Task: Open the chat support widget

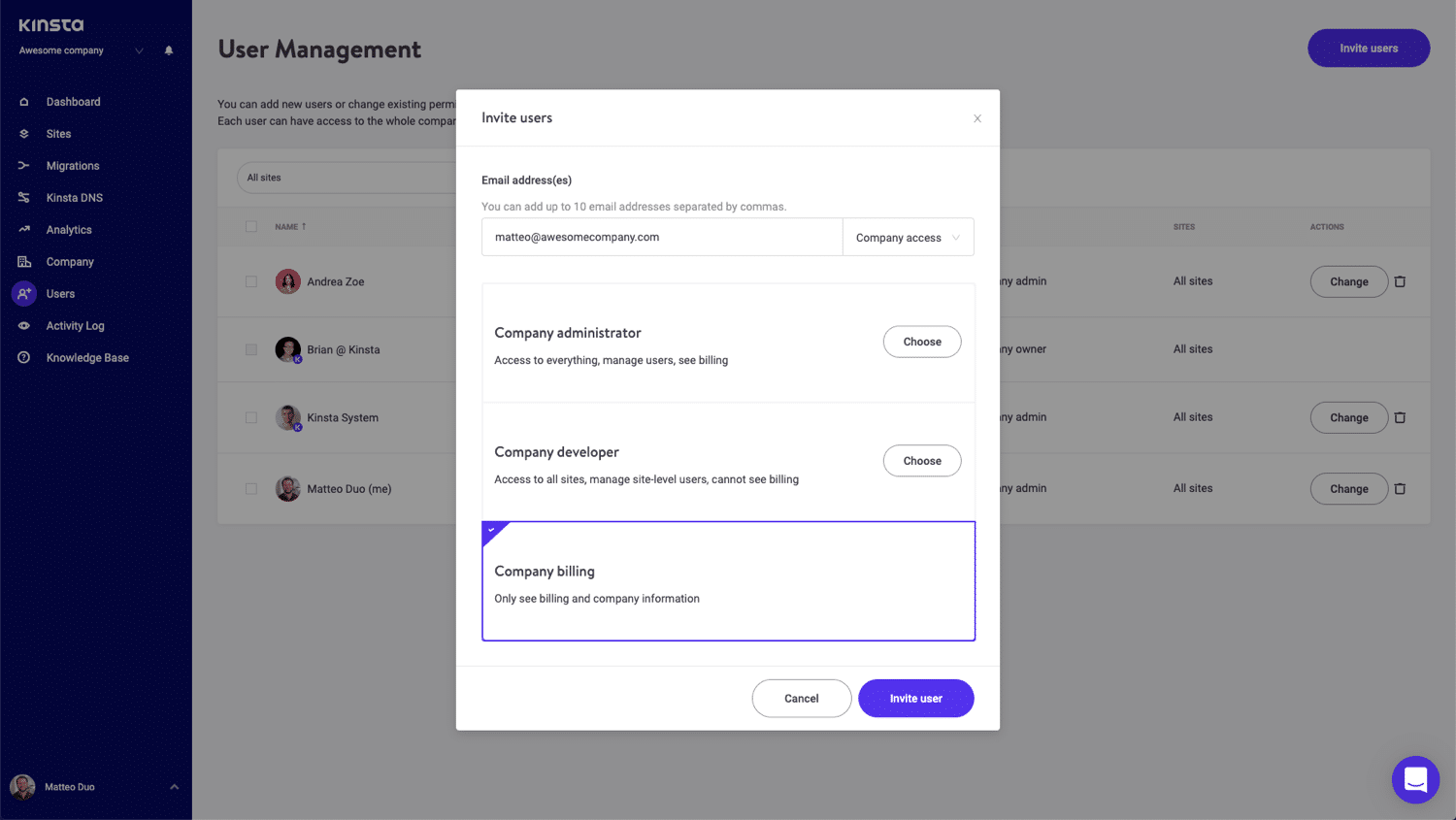Action: click(x=1415, y=779)
